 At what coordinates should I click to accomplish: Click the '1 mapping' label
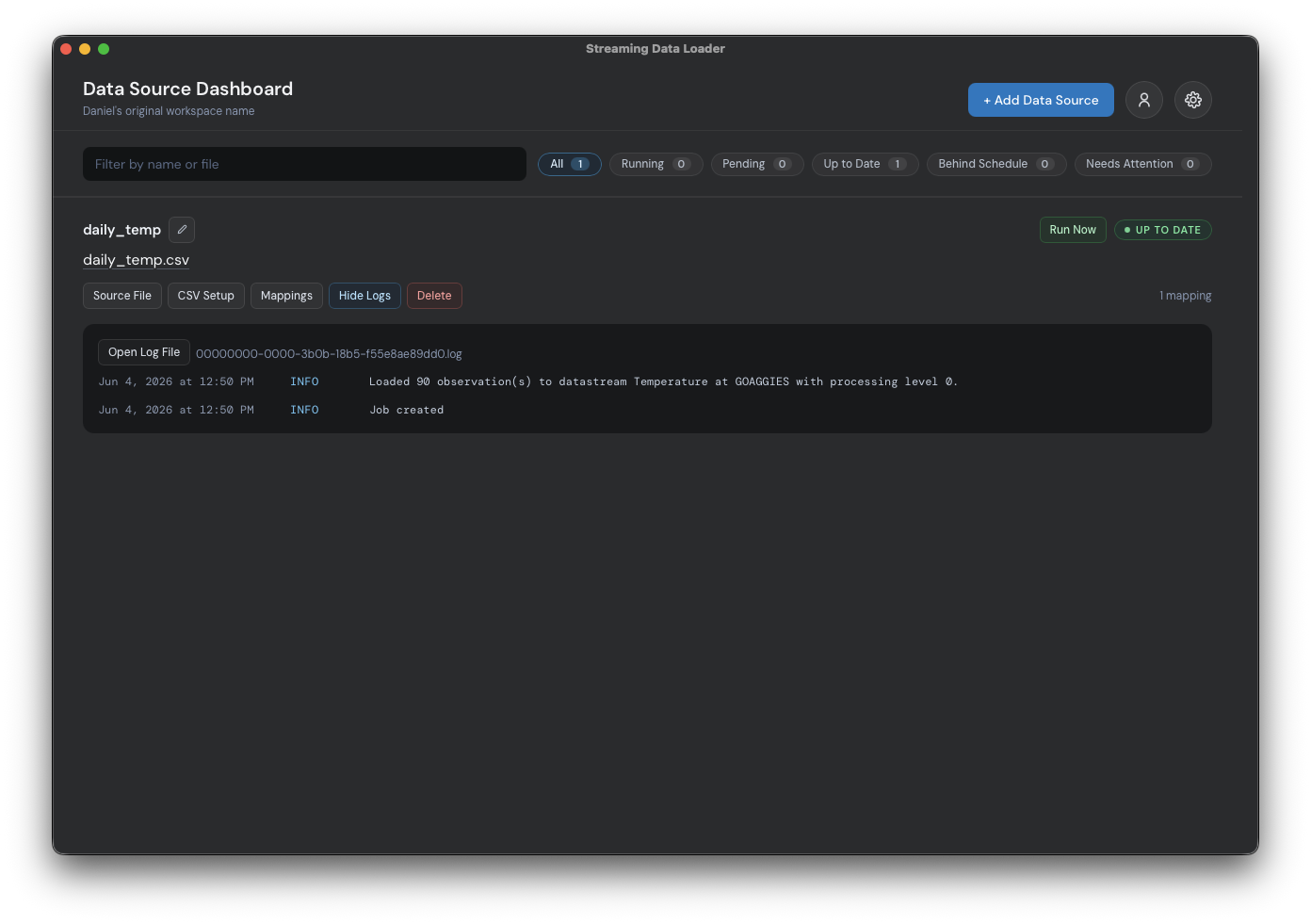pyautogui.click(x=1185, y=296)
